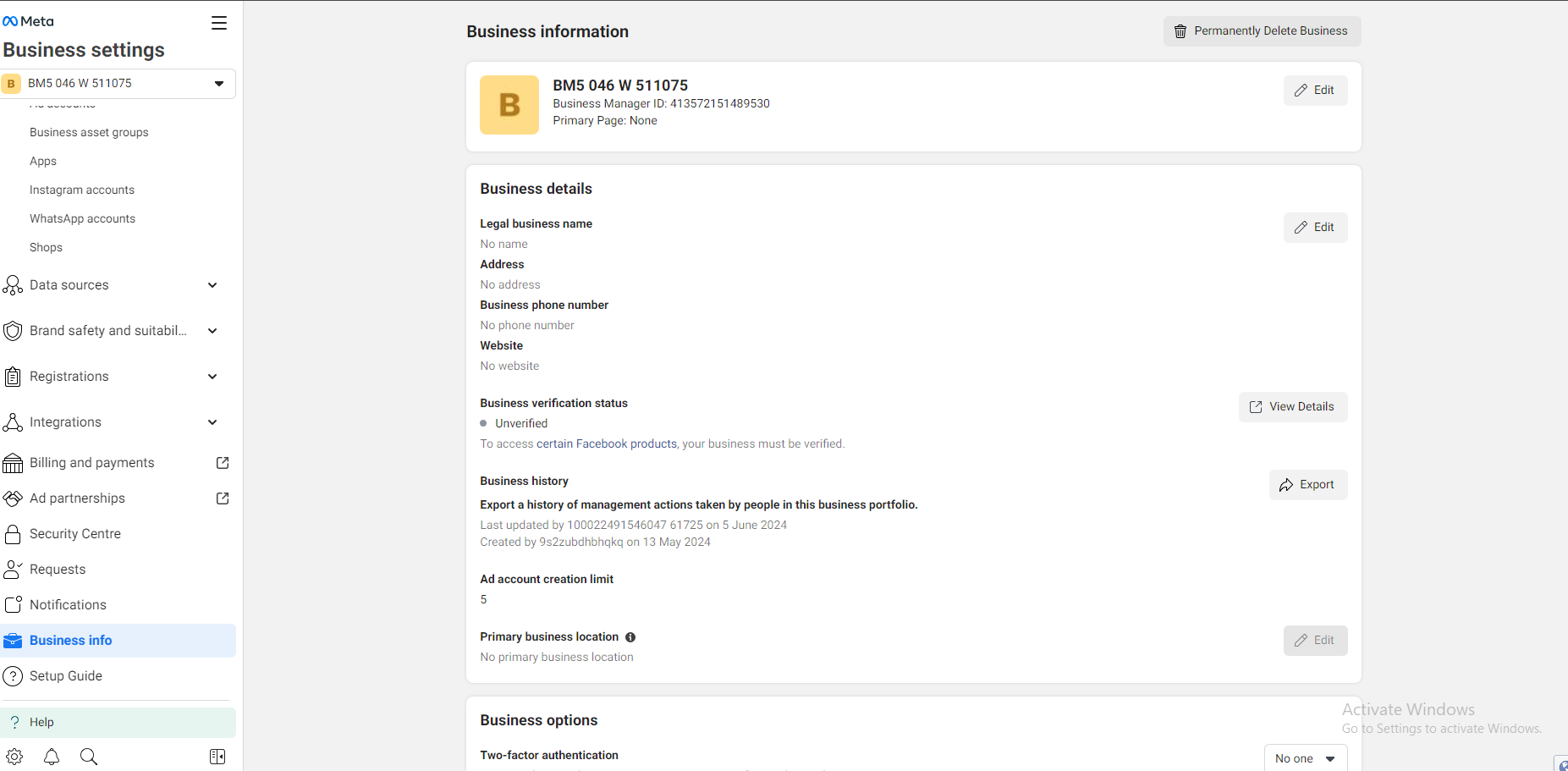Follow the 'certain Facebook products' link
1568x771 pixels.
point(606,444)
